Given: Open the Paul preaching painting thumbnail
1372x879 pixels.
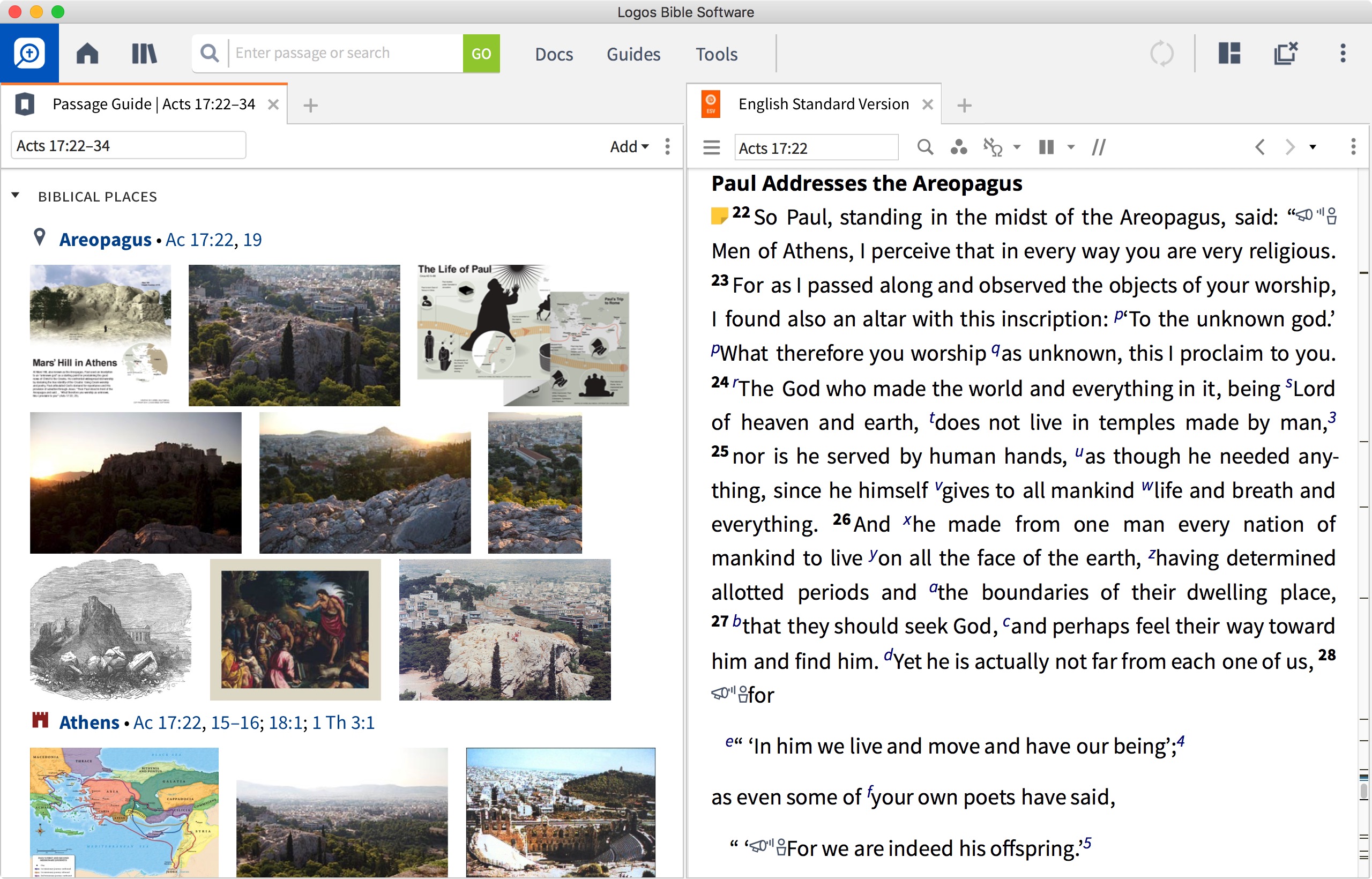Looking at the screenshot, I should pos(295,630).
